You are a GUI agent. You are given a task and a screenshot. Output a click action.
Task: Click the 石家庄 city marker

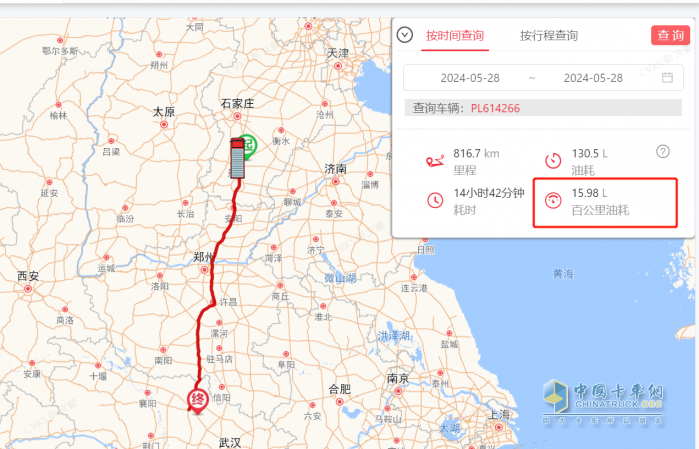tap(237, 116)
